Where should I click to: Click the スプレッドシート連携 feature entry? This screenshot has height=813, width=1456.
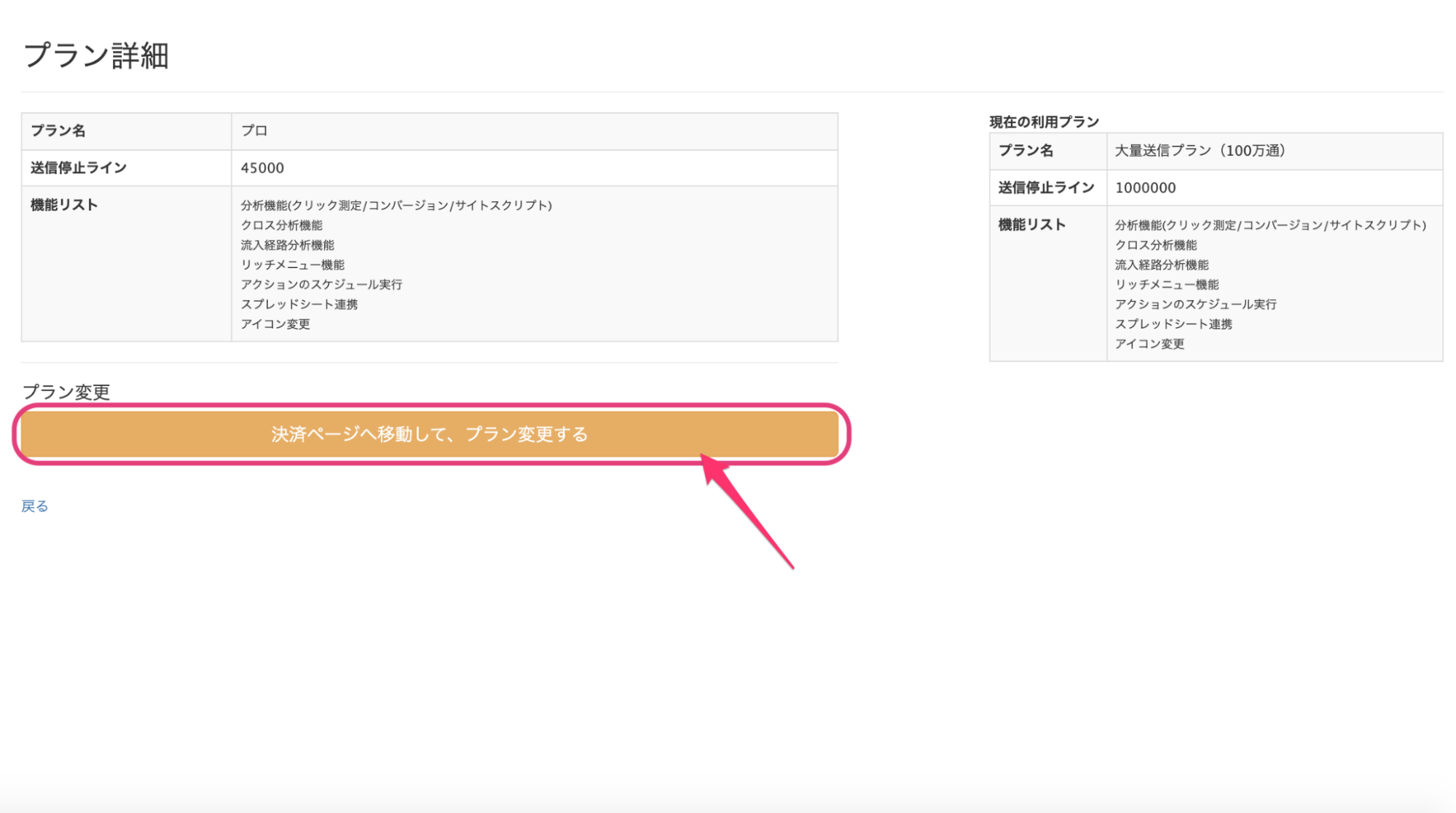pos(300,304)
